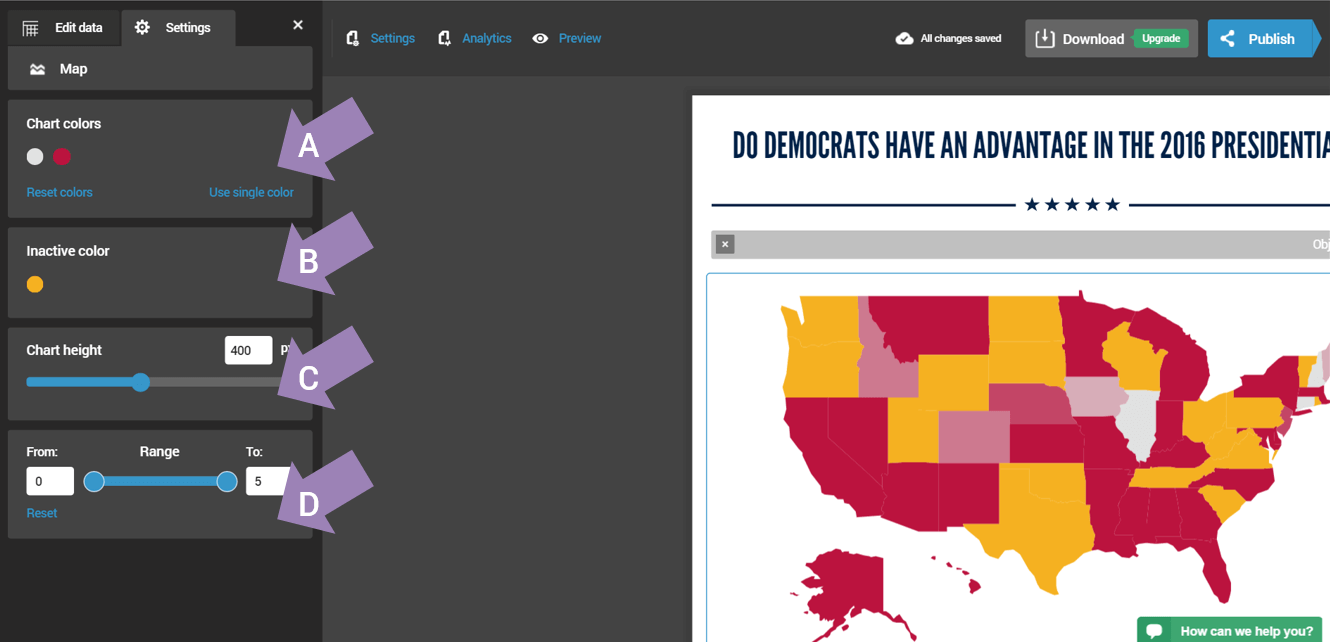Close the gray object bar with X
This screenshot has width=1330, height=643.
click(x=725, y=244)
